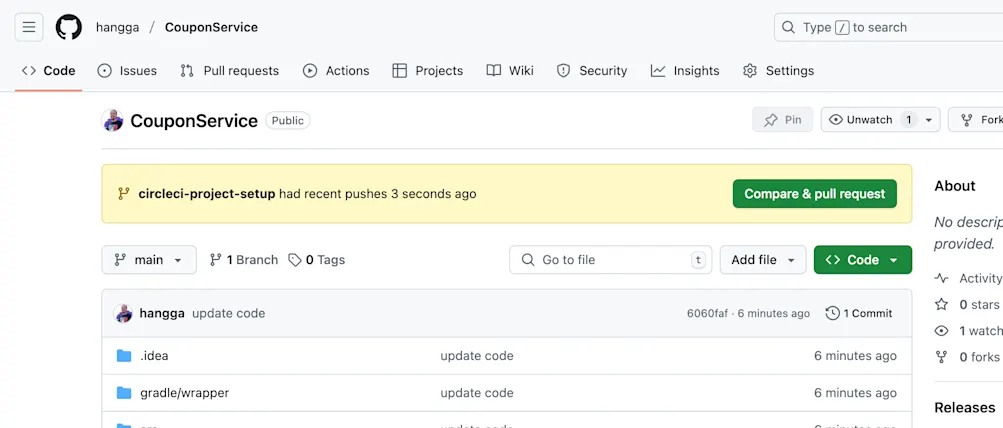Click the search magnifier icon in header

tap(788, 28)
